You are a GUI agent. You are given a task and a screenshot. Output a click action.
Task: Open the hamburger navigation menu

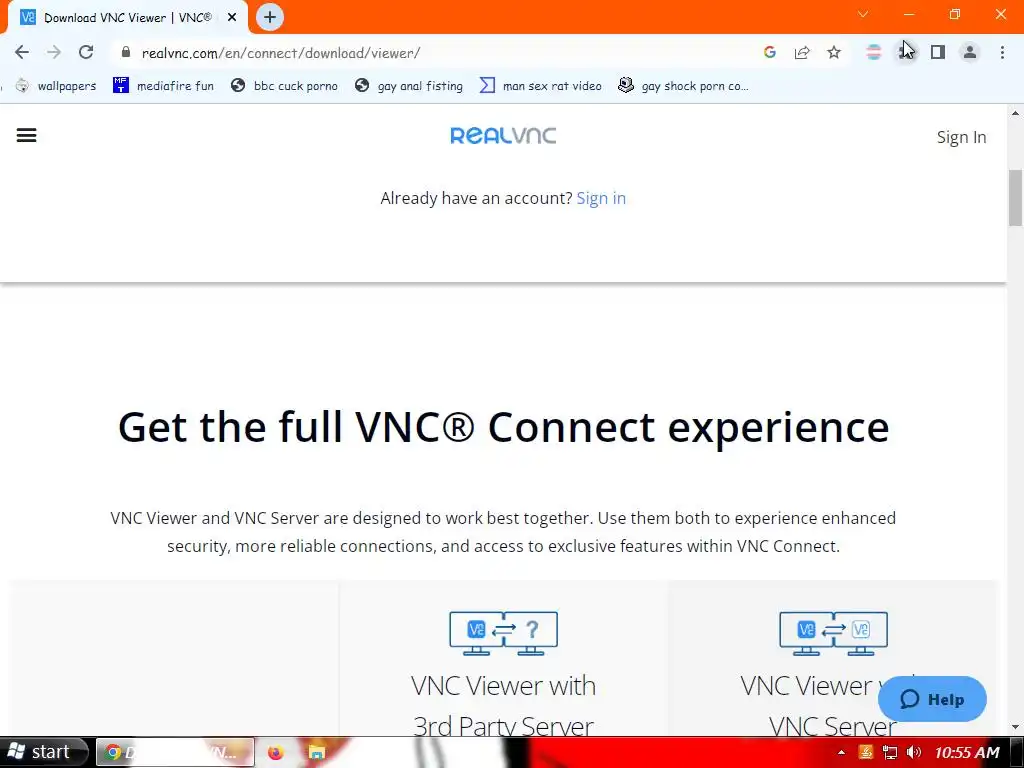coord(26,135)
